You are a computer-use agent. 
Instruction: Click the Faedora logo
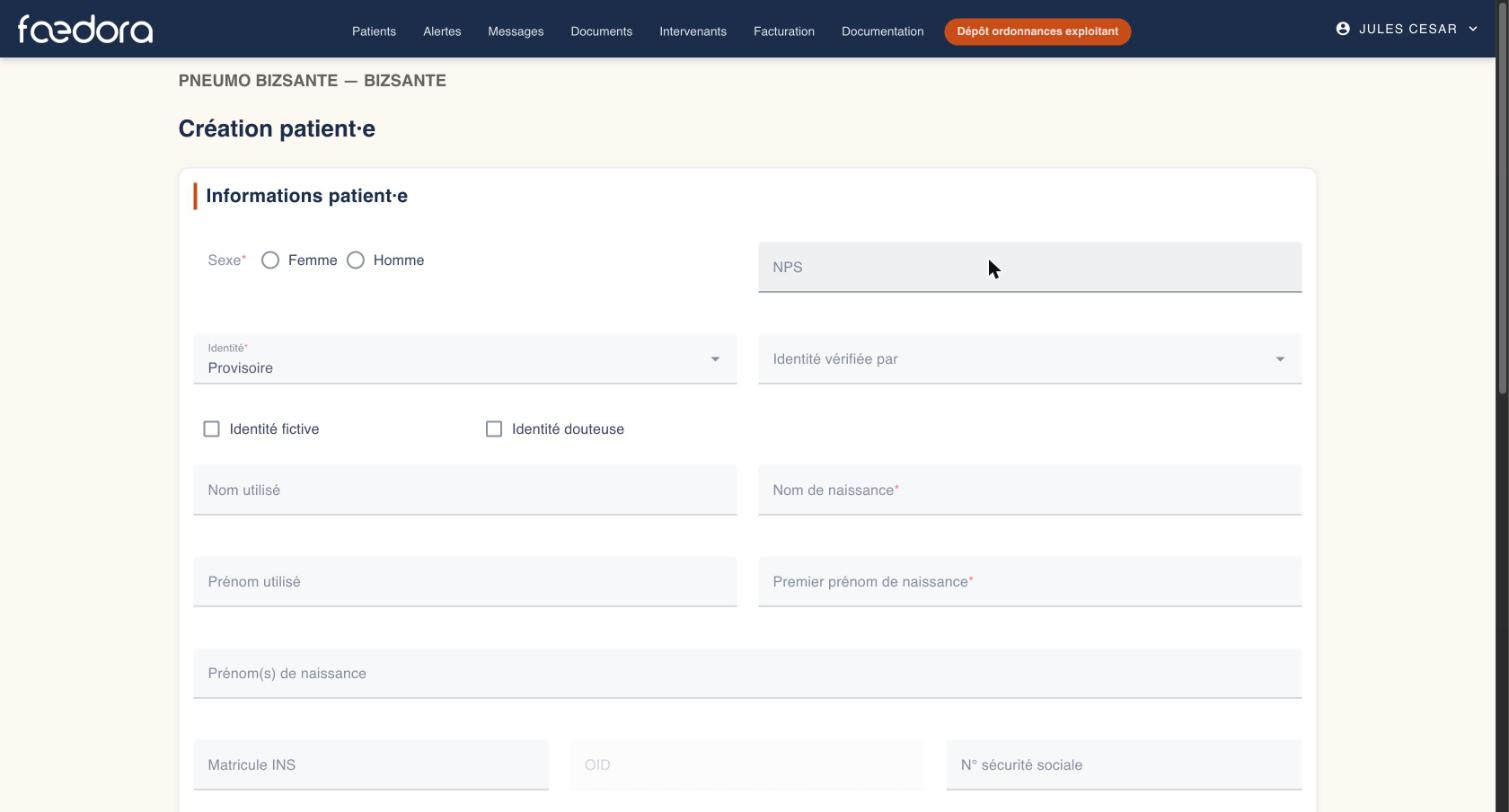[x=85, y=30]
